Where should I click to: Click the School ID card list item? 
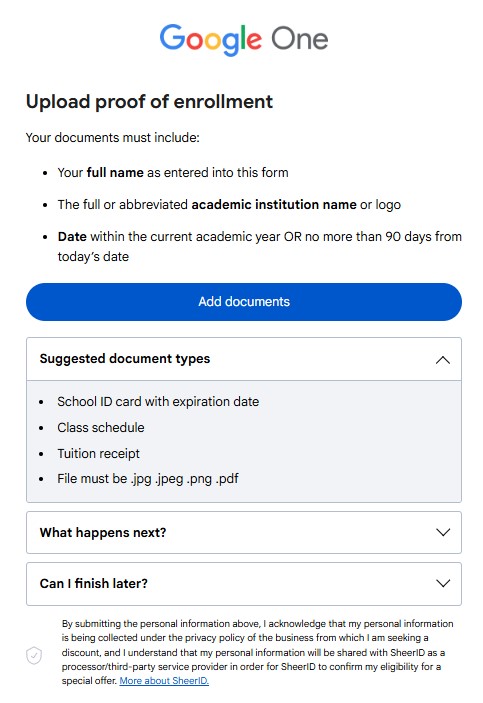(158, 401)
